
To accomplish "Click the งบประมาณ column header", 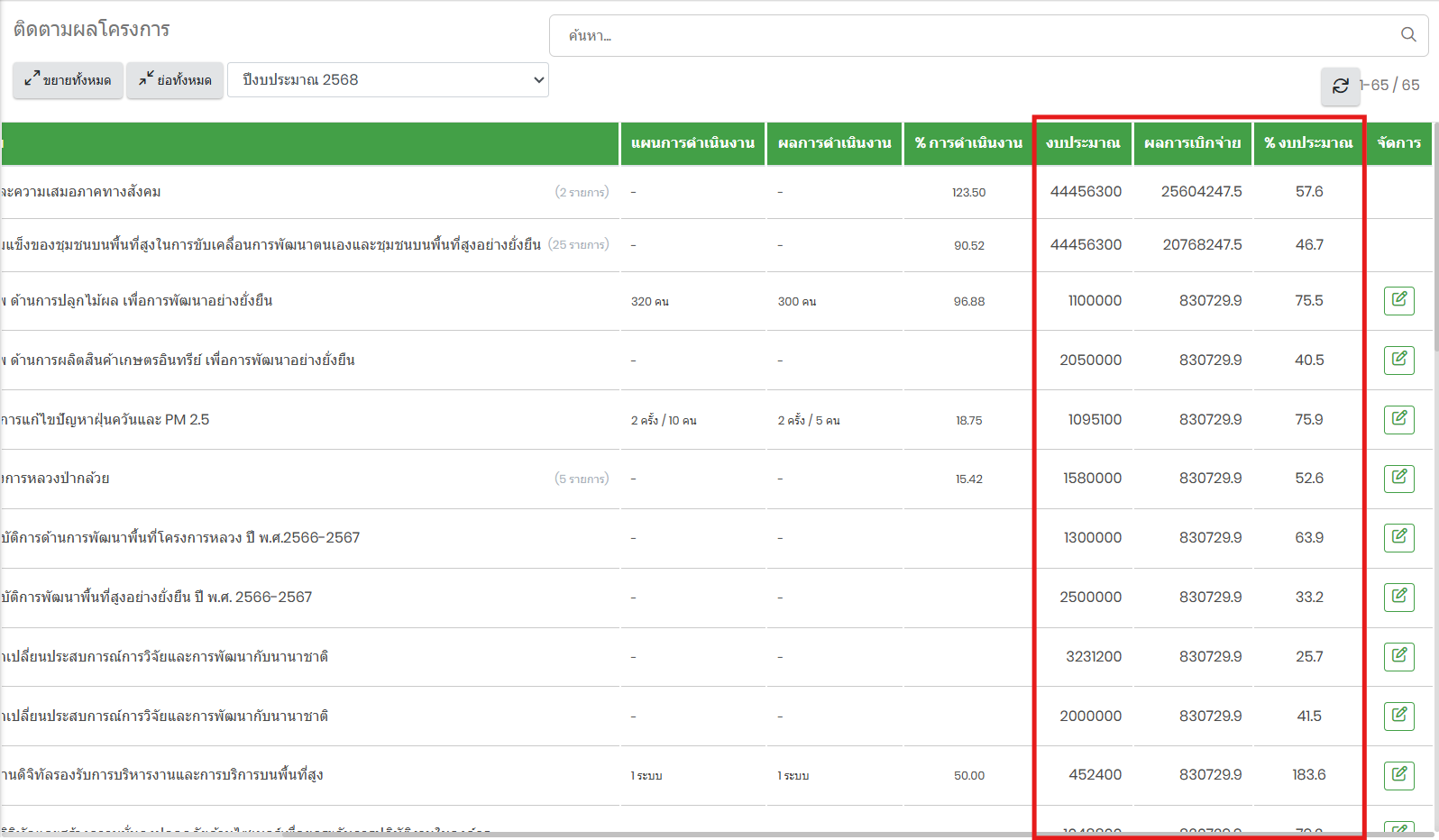I will pos(1082,143).
